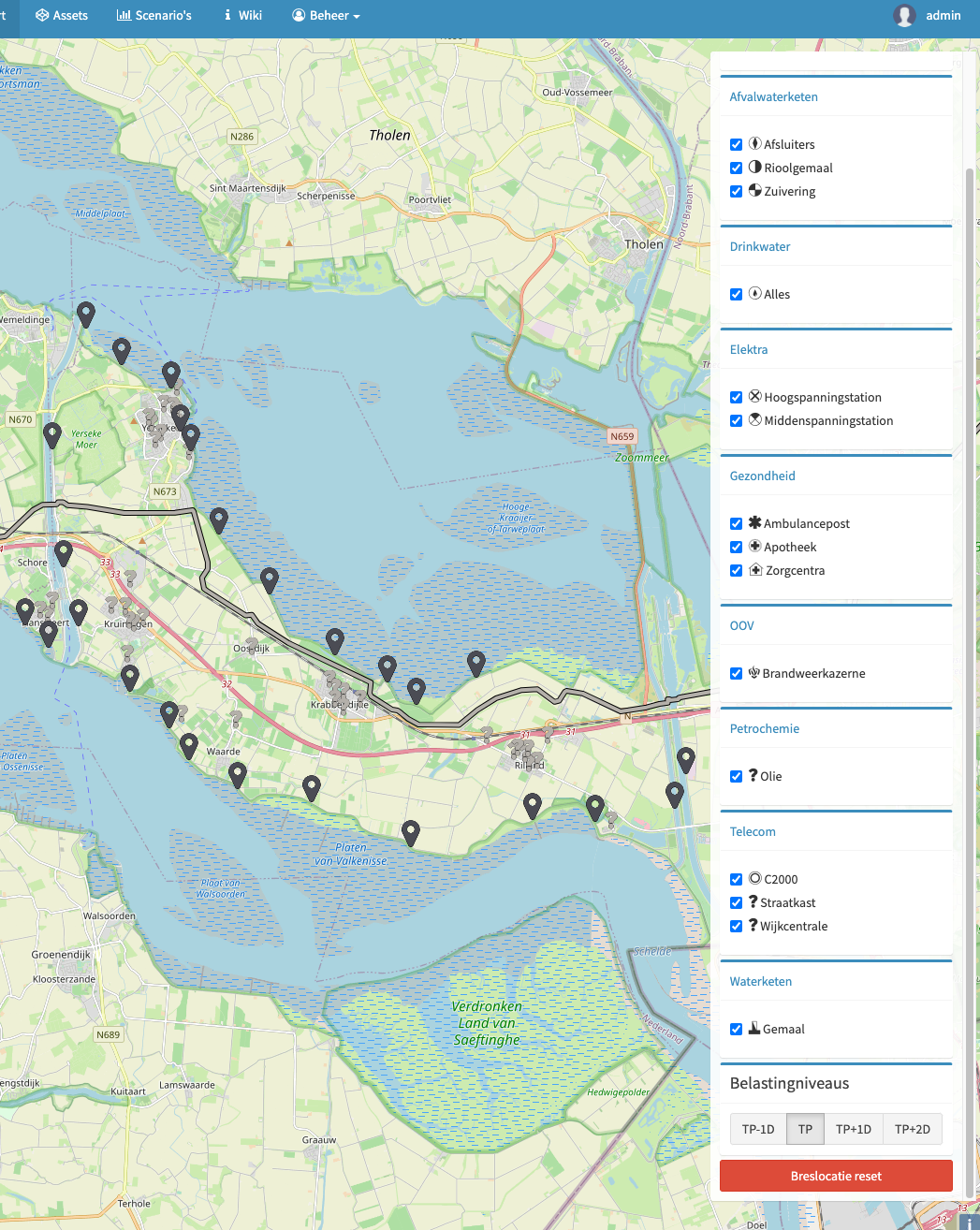Collapse the OOV section header
The width and height of the screenshot is (980, 1230).
pos(742,625)
